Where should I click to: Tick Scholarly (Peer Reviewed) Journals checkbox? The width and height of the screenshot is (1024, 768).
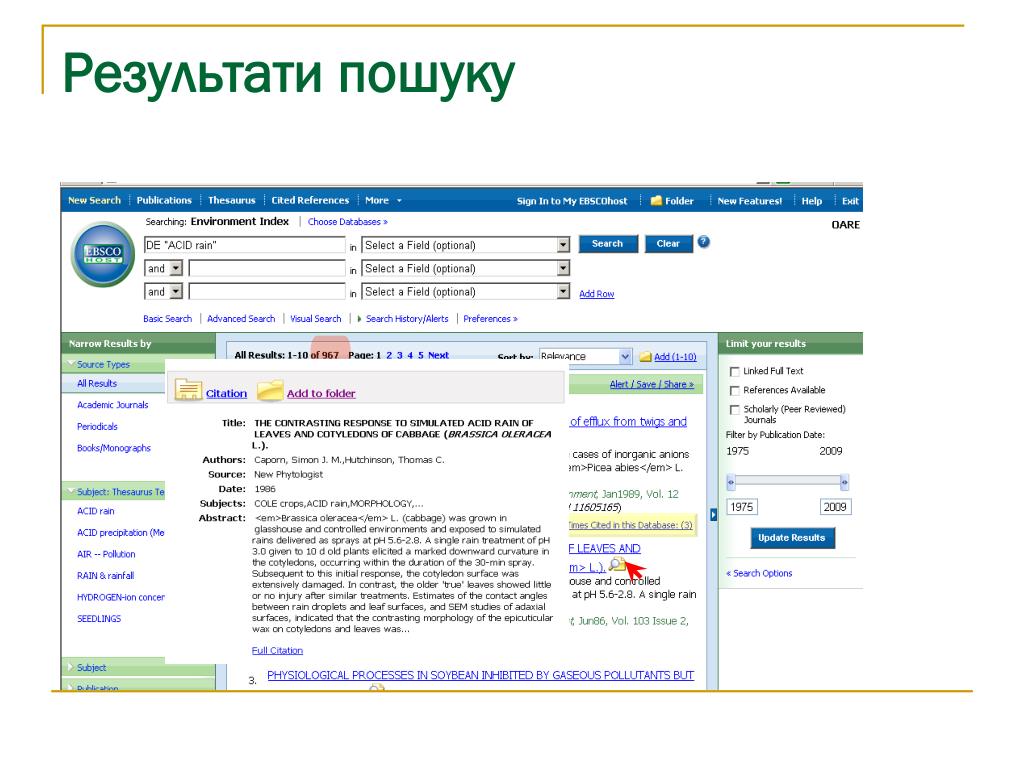(735, 409)
